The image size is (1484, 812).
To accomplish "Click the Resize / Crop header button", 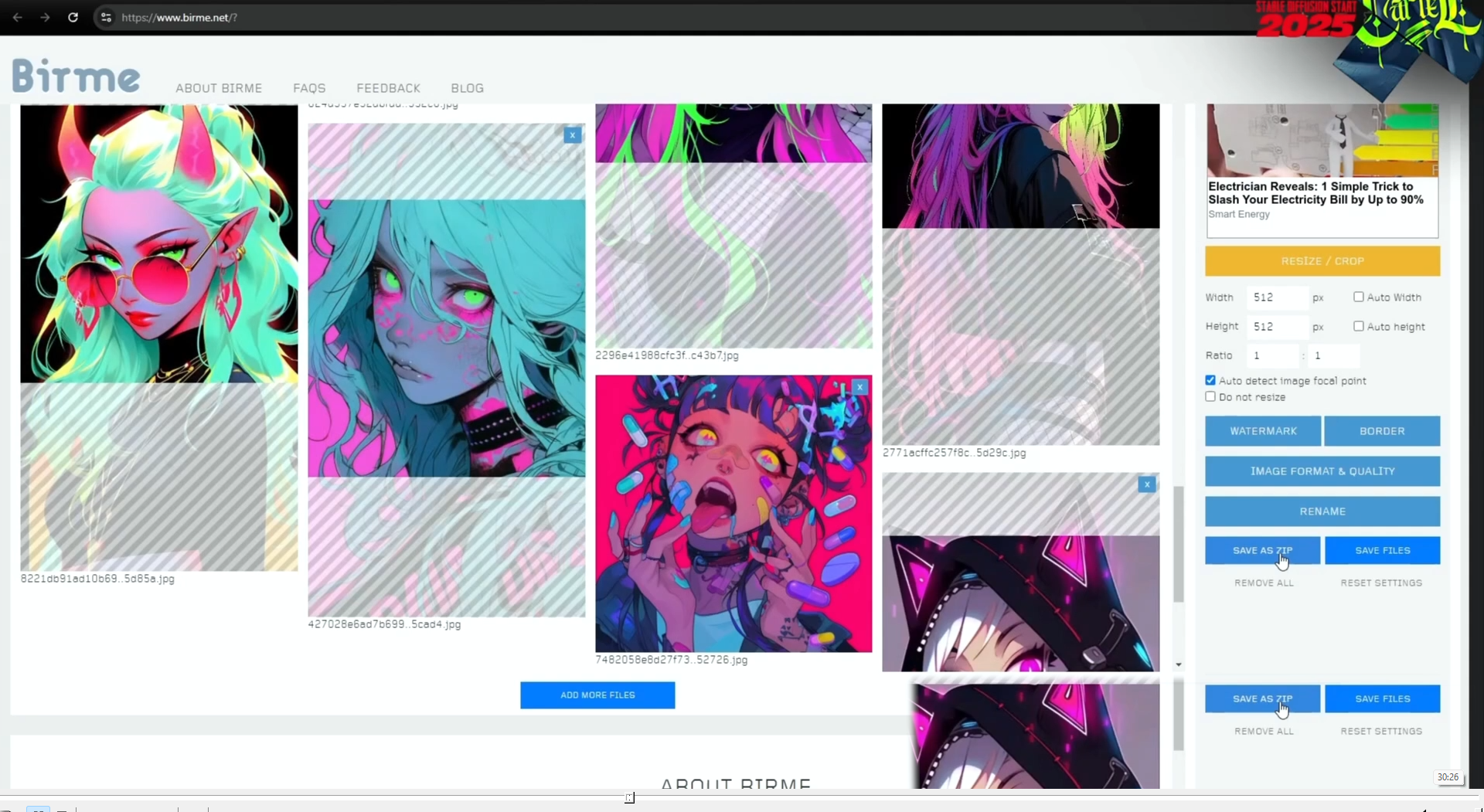I will (x=1322, y=261).
